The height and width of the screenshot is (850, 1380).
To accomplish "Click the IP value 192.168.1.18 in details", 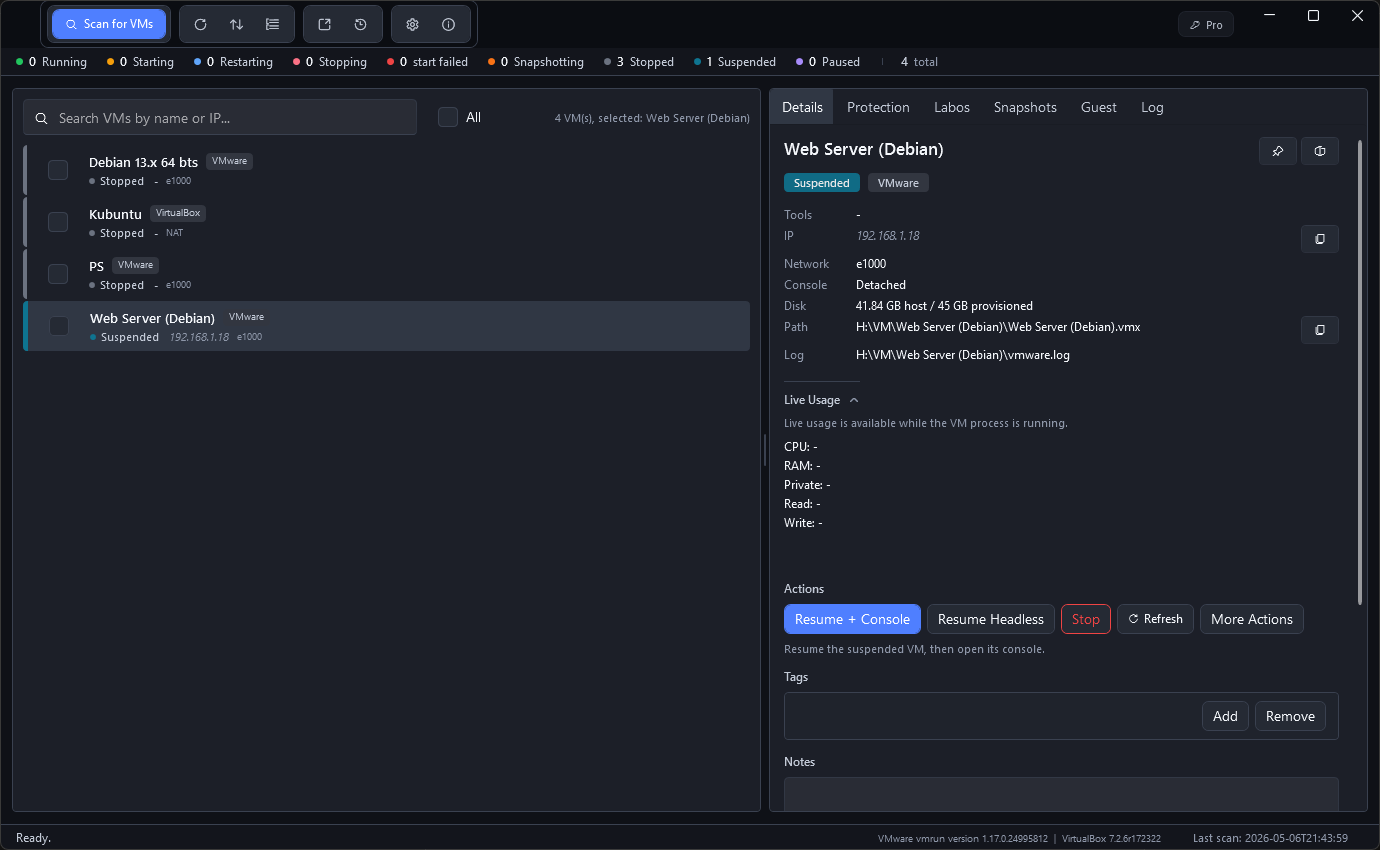I will tap(887, 236).
